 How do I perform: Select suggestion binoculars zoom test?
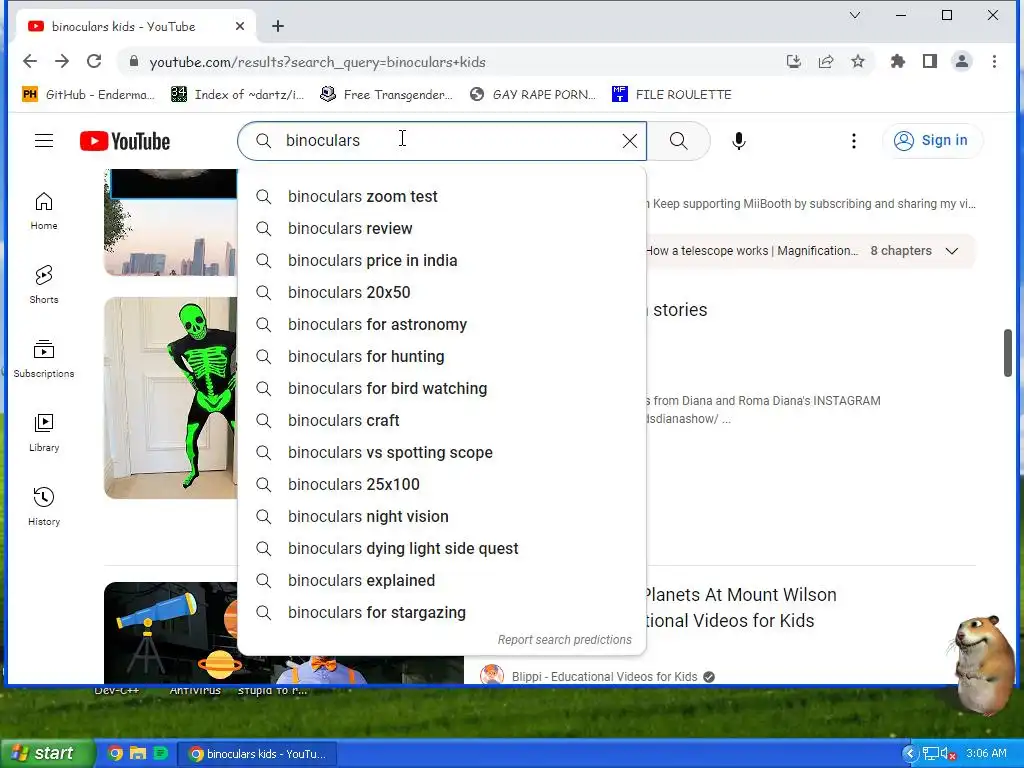442,197
